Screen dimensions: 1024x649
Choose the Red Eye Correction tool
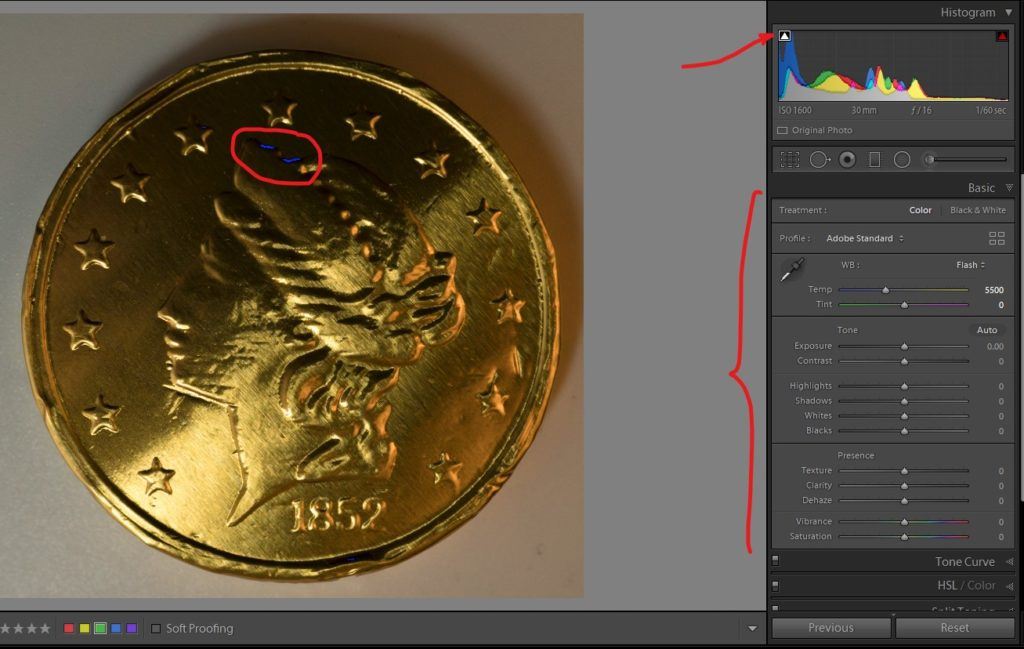click(847, 159)
